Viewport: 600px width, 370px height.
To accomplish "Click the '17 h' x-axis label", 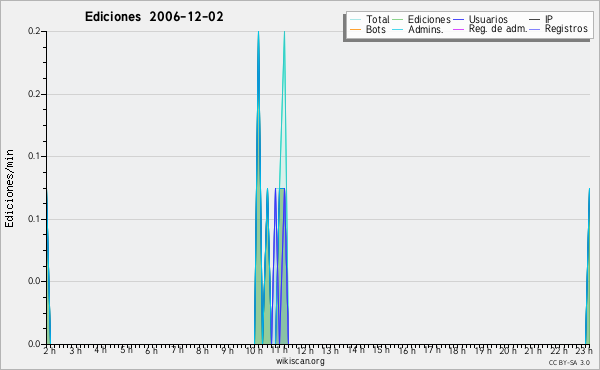I will tap(432, 350).
